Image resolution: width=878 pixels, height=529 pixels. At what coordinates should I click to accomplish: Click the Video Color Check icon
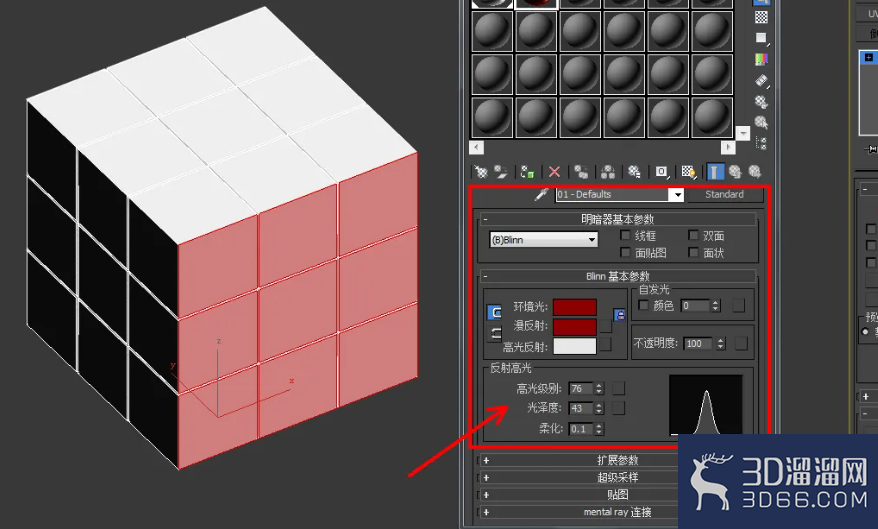[x=761, y=59]
